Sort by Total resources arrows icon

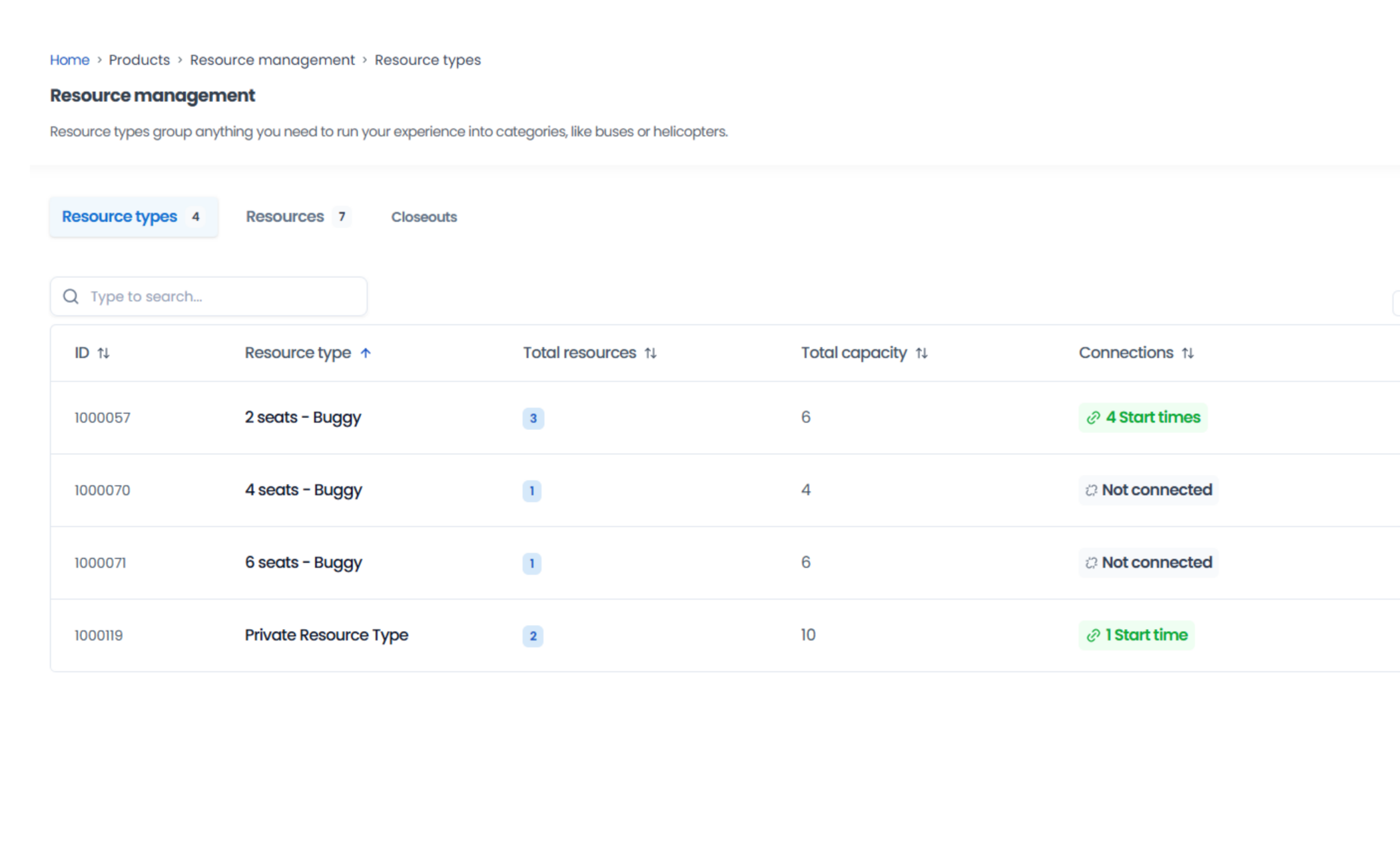tap(651, 353)
